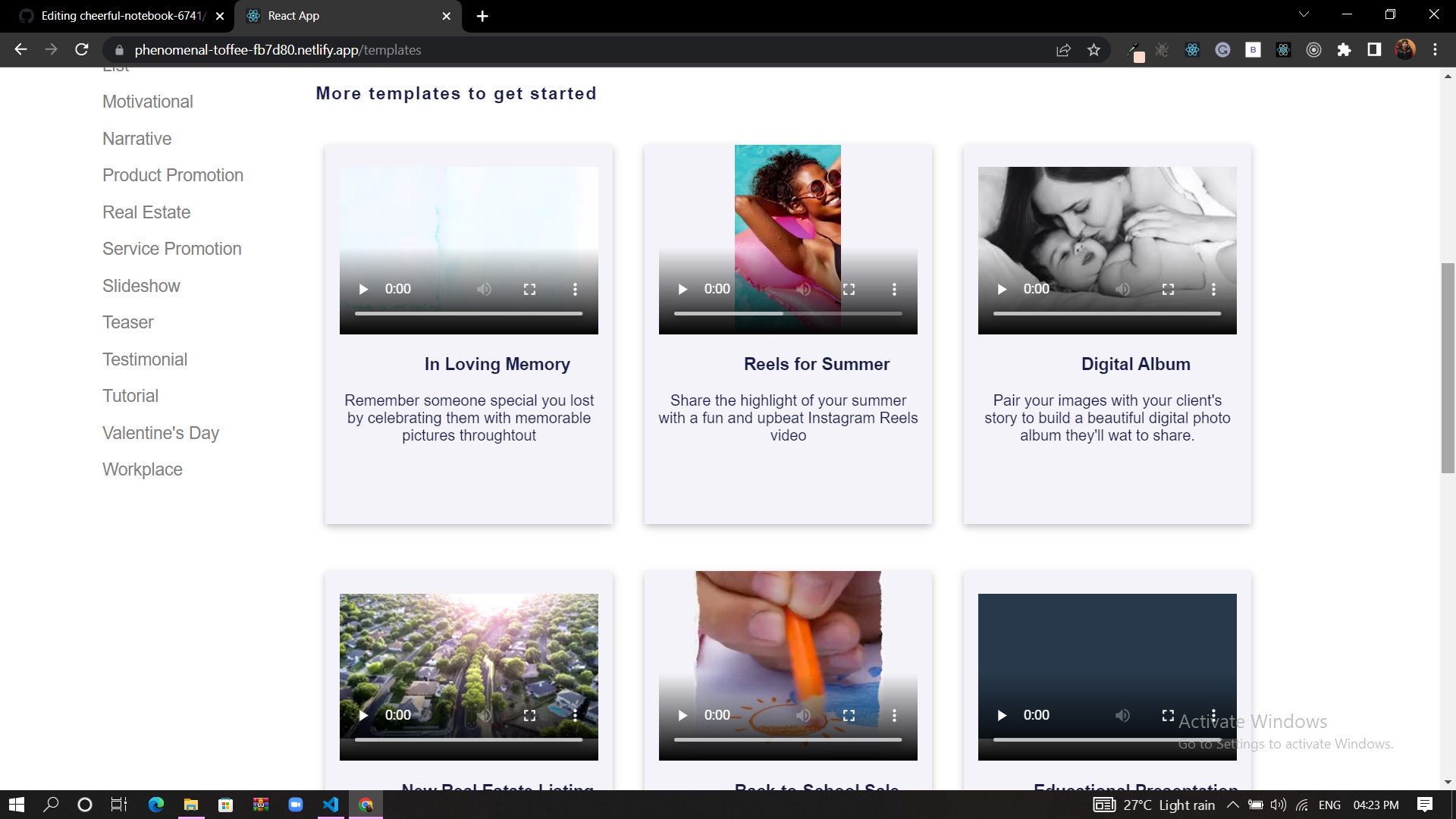Select the Real Estate template category
This screenshot has width=1456, height=819.
pyautogui.click(x=146, y=212)
